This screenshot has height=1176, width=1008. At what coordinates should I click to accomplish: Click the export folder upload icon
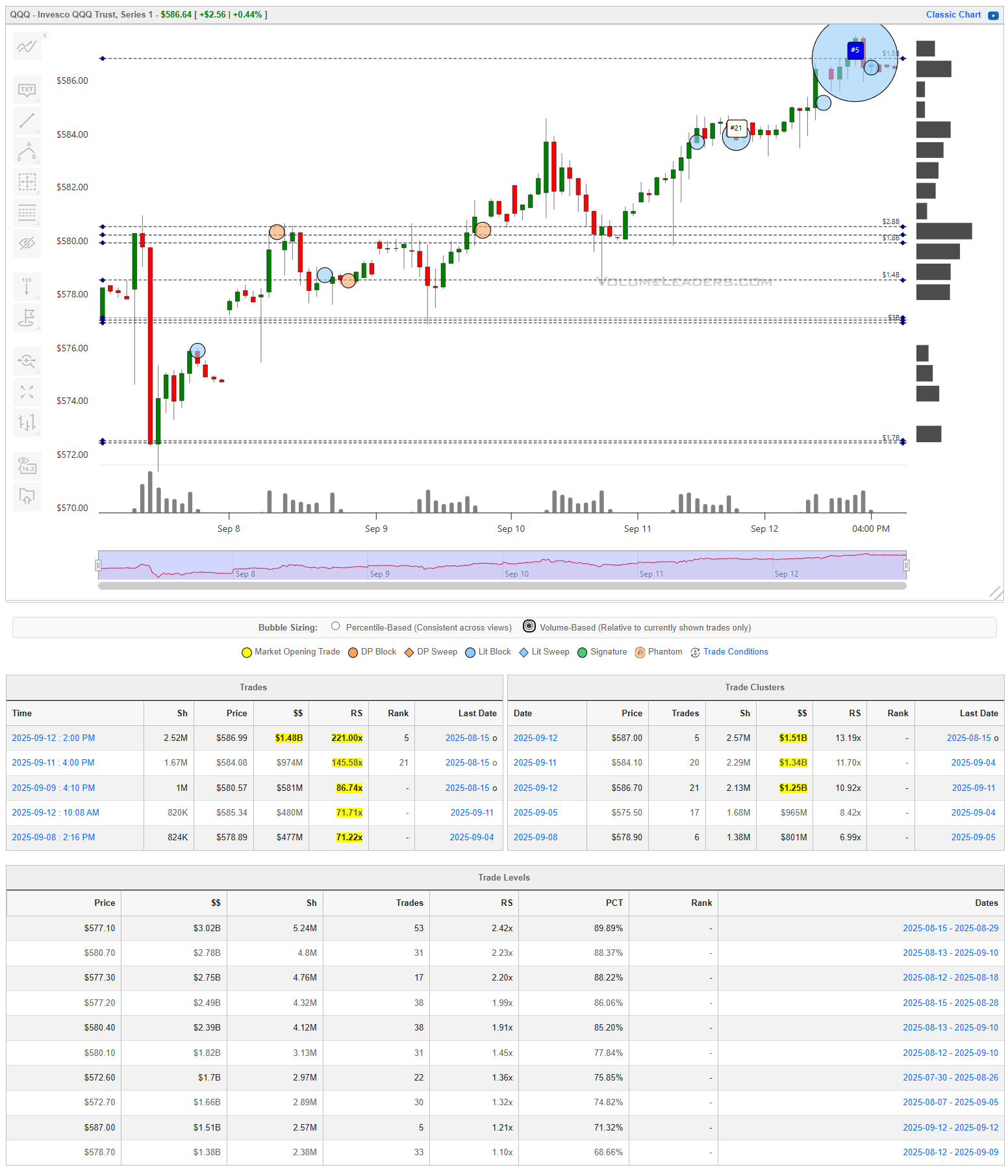coord(27,496)
